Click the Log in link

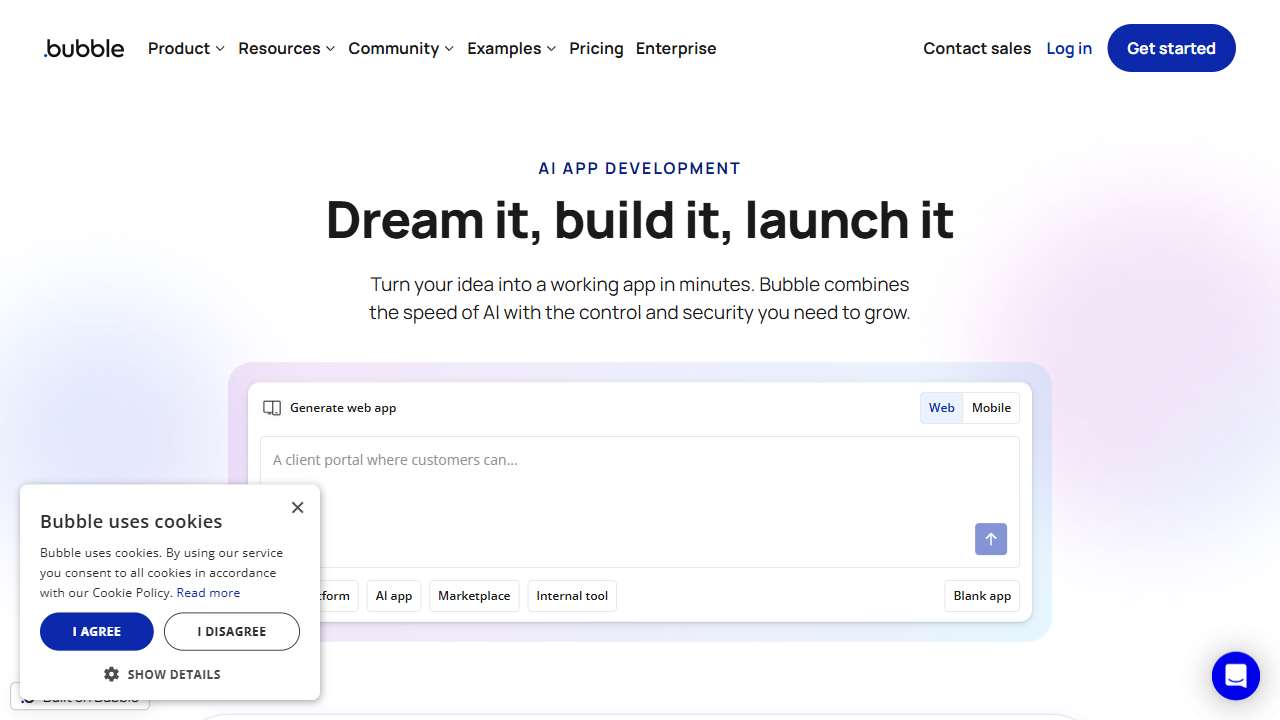coord(1069,48)
